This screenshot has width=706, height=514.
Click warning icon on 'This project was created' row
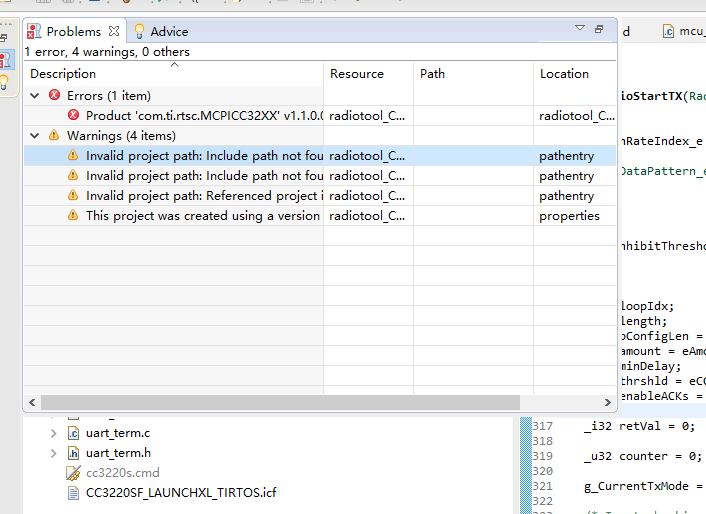pos(73,215)
